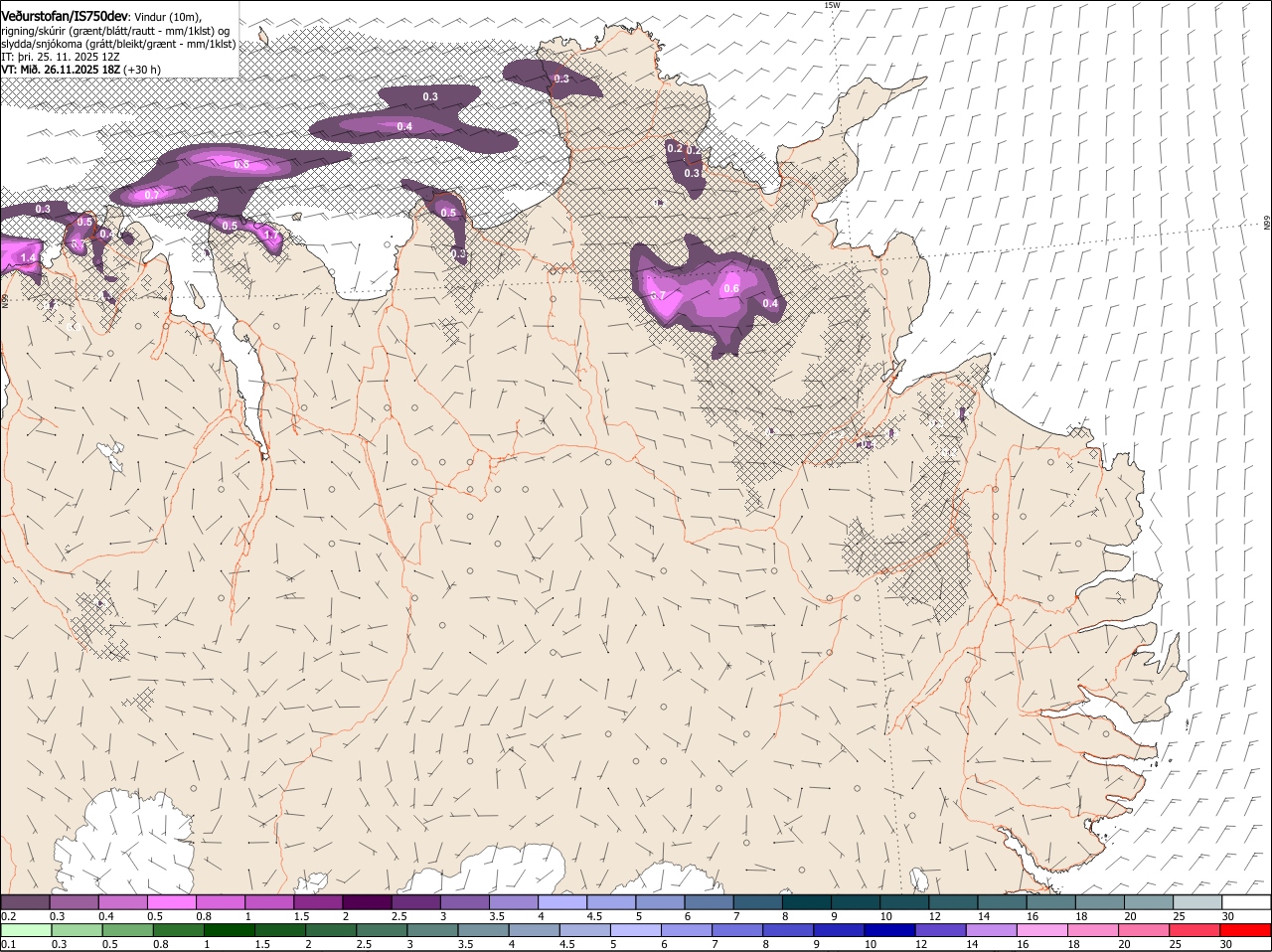Click the '0.1' label in the lower legend row
This screenshot has height=952, width=1272.
click(8, 943)
